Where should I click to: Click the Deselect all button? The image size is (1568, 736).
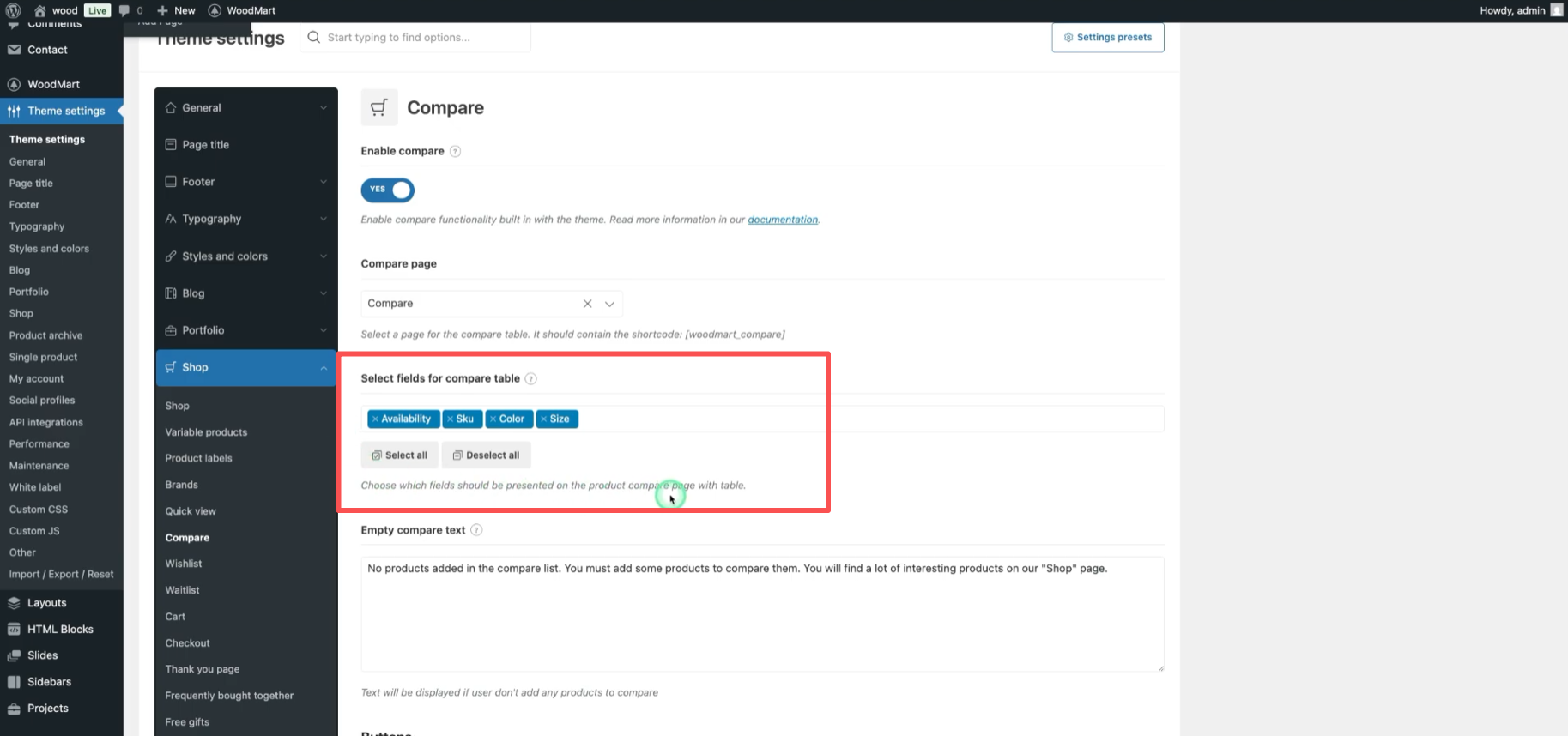(487, 455)
